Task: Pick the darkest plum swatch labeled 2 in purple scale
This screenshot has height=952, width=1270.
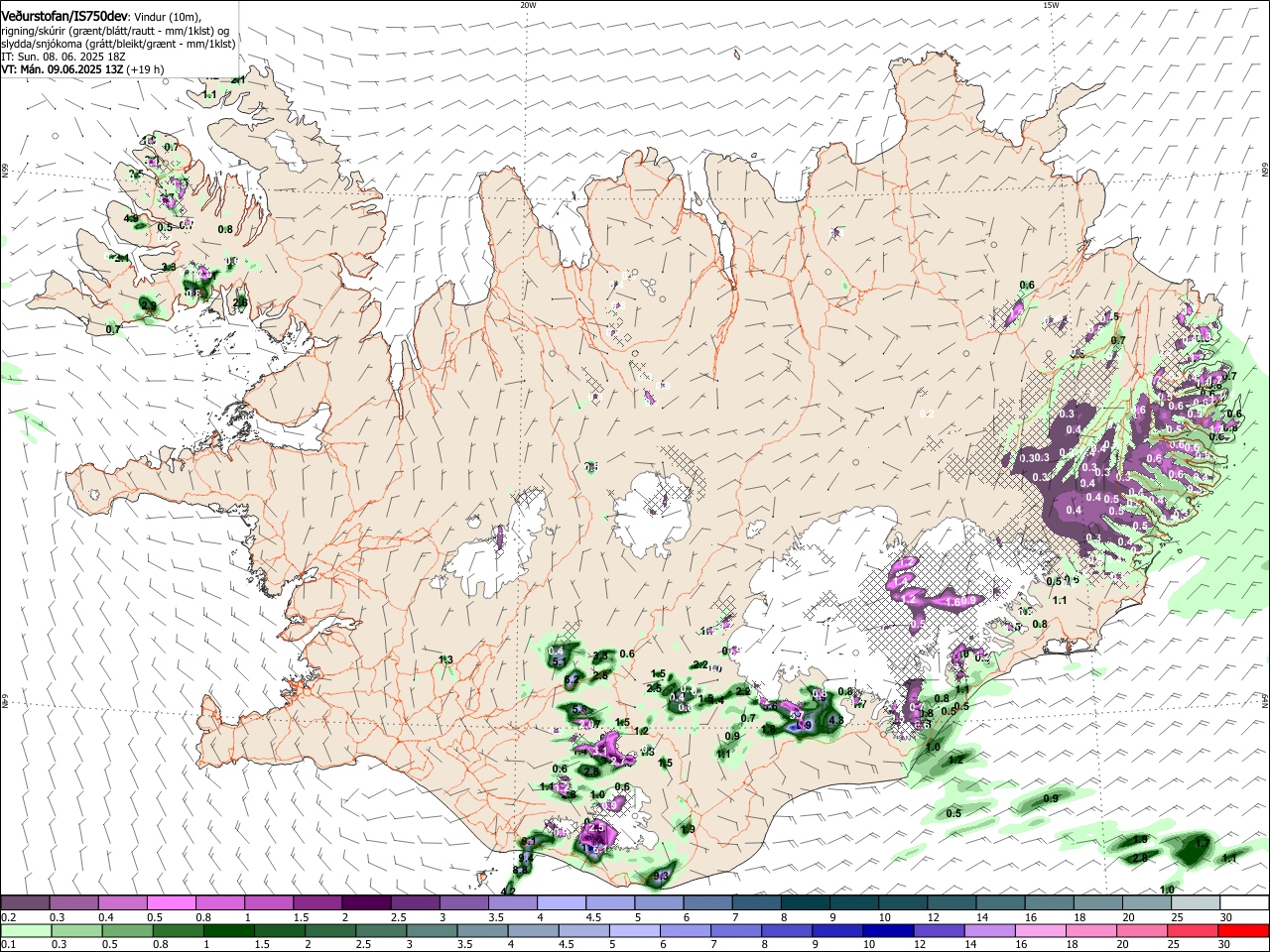Action: point(365,903)
